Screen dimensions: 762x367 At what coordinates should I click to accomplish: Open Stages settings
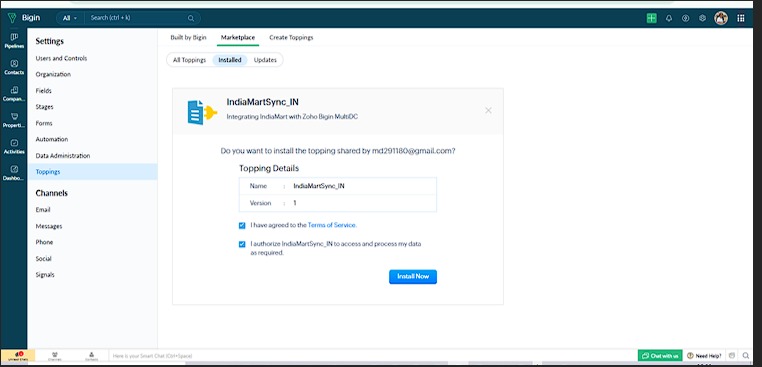pos(44,107)
